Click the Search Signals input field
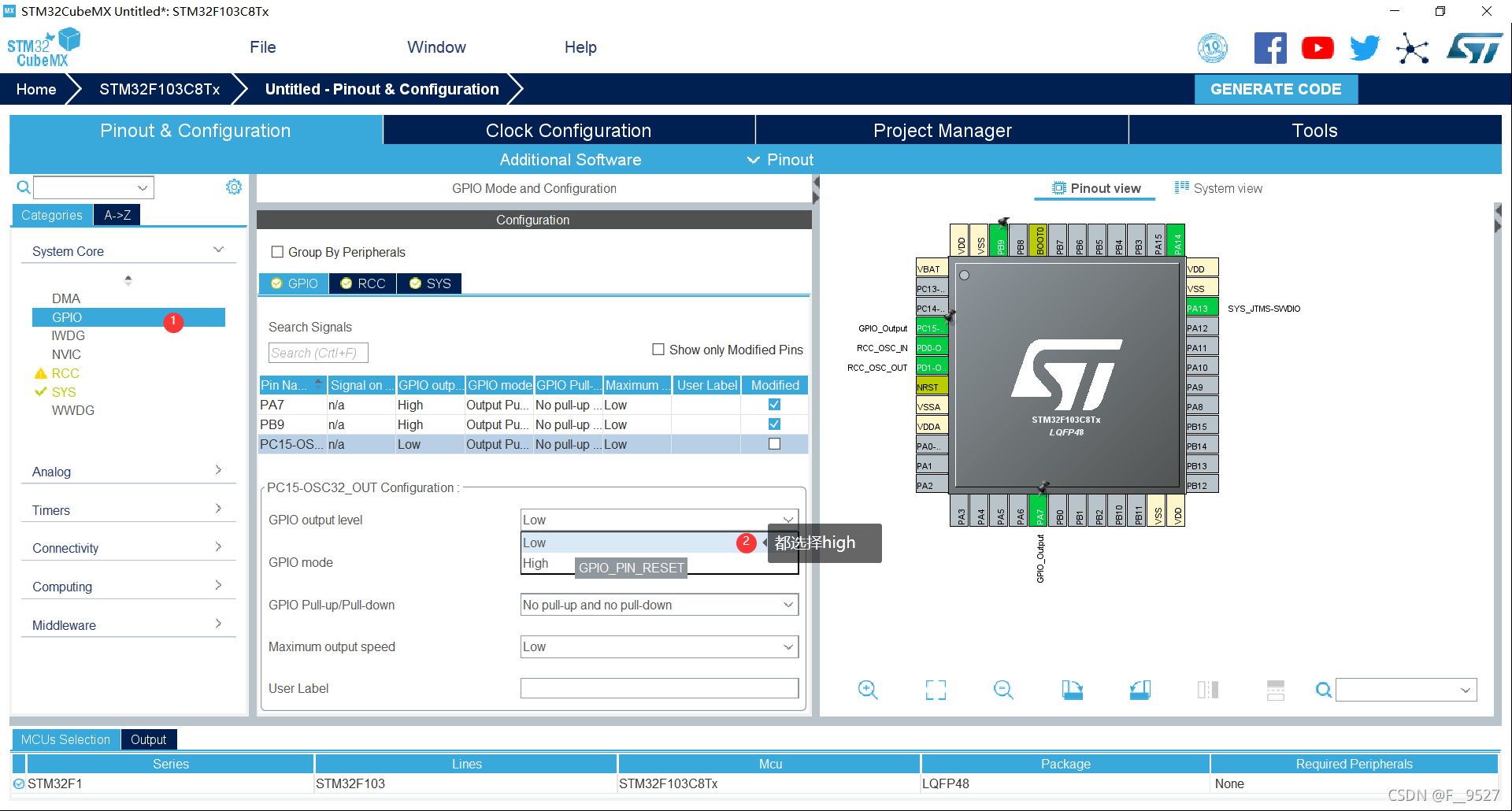Image resolution: width=1512 pixels, height=811 pixels. click(318, 353)
